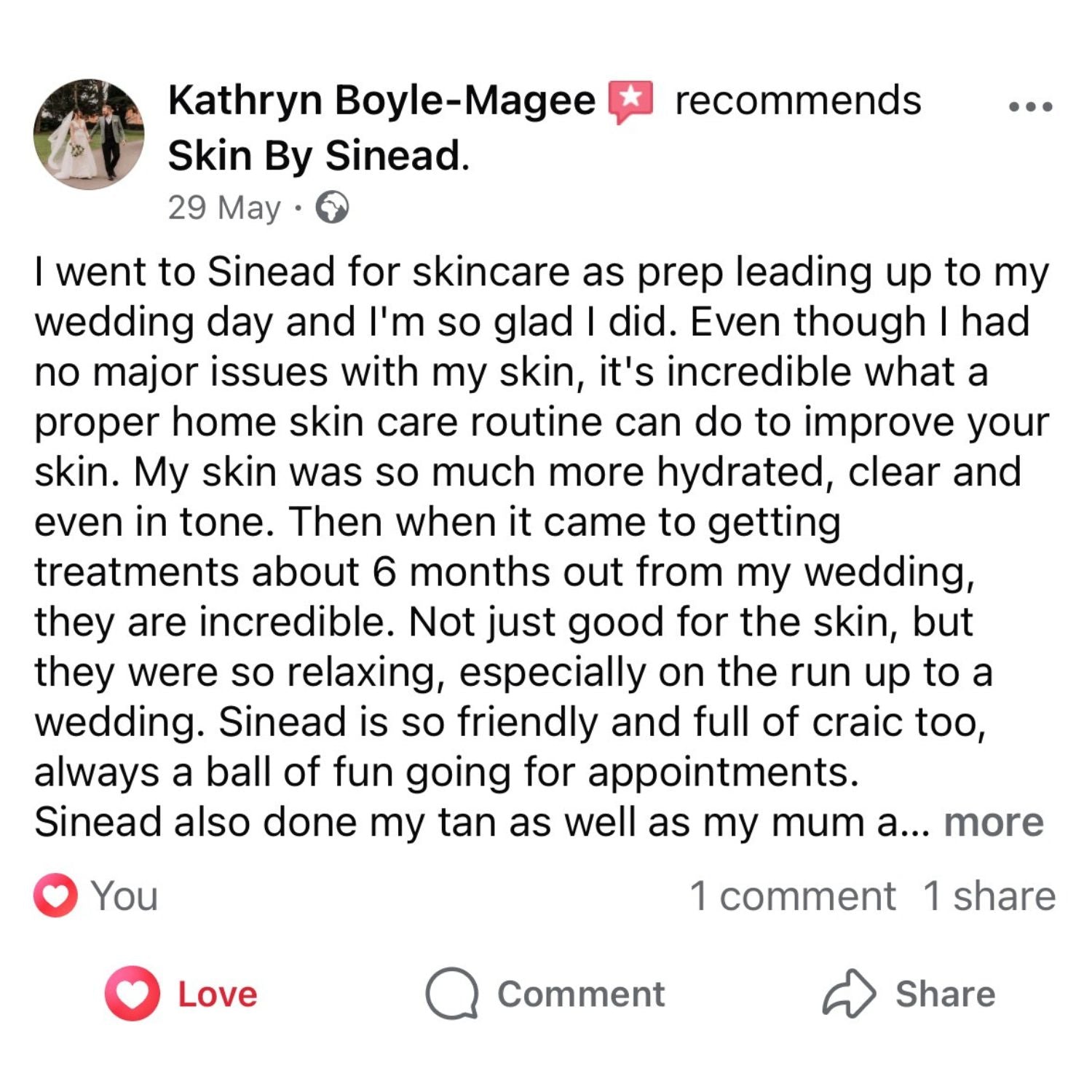Image resolution: width=1092 pixels, height=1092 pixels.
Task: Click the small heart reaction icon beside You
Action: [55, 895]
